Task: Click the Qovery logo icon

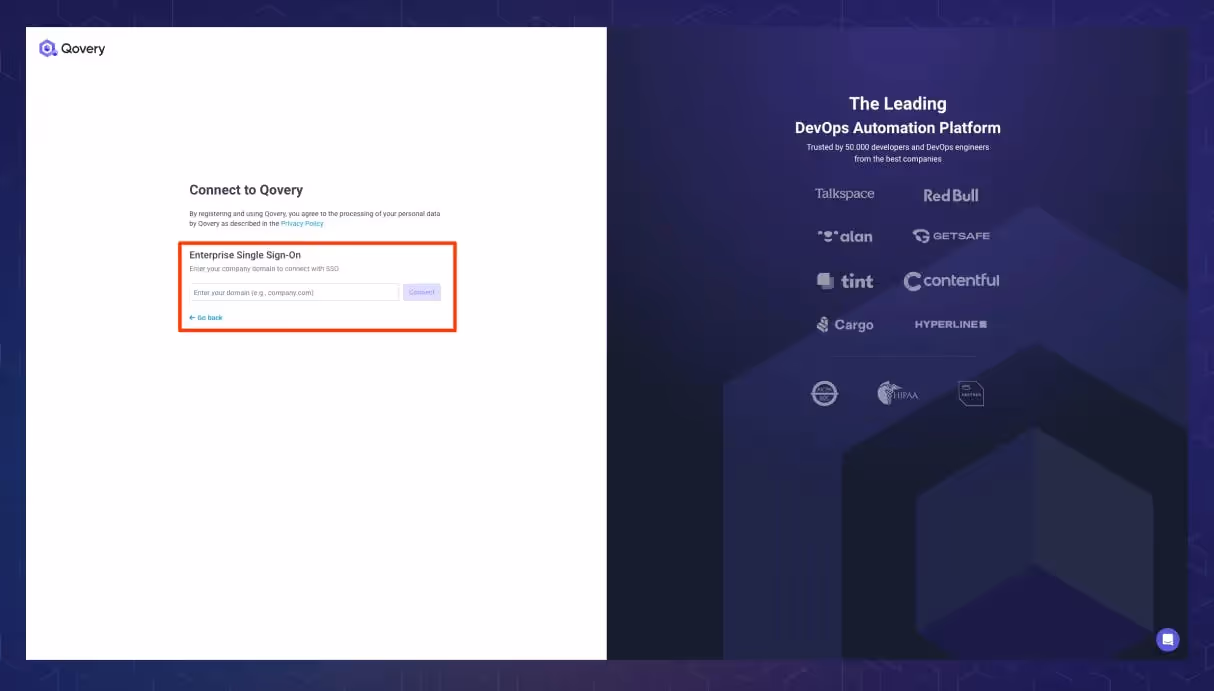Action: (x=47, y=47)
